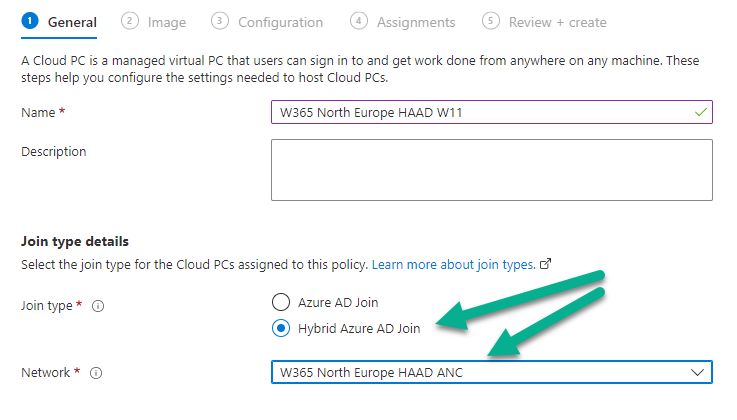Viewport: 737px width, 420px height.
Task: Click the info icon beside Join type
Action: coord(98,306)
